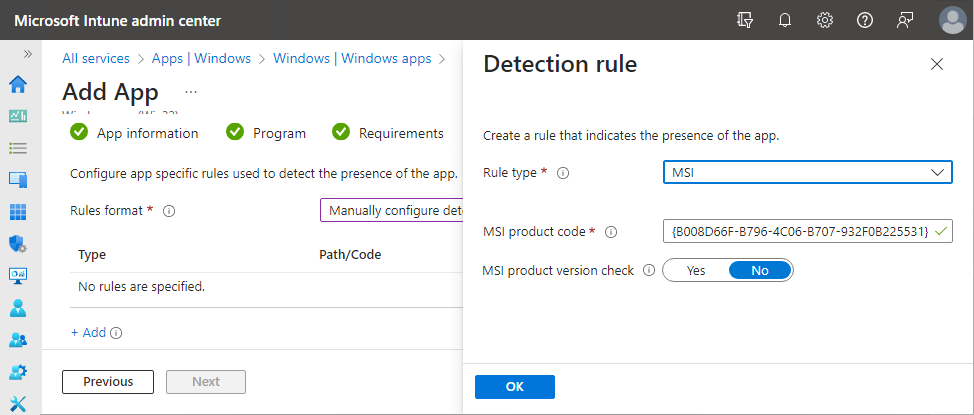Viewport: 974px width, 415px height.
Task: Show info tooltip for Rules format
Action: [168, 211]
